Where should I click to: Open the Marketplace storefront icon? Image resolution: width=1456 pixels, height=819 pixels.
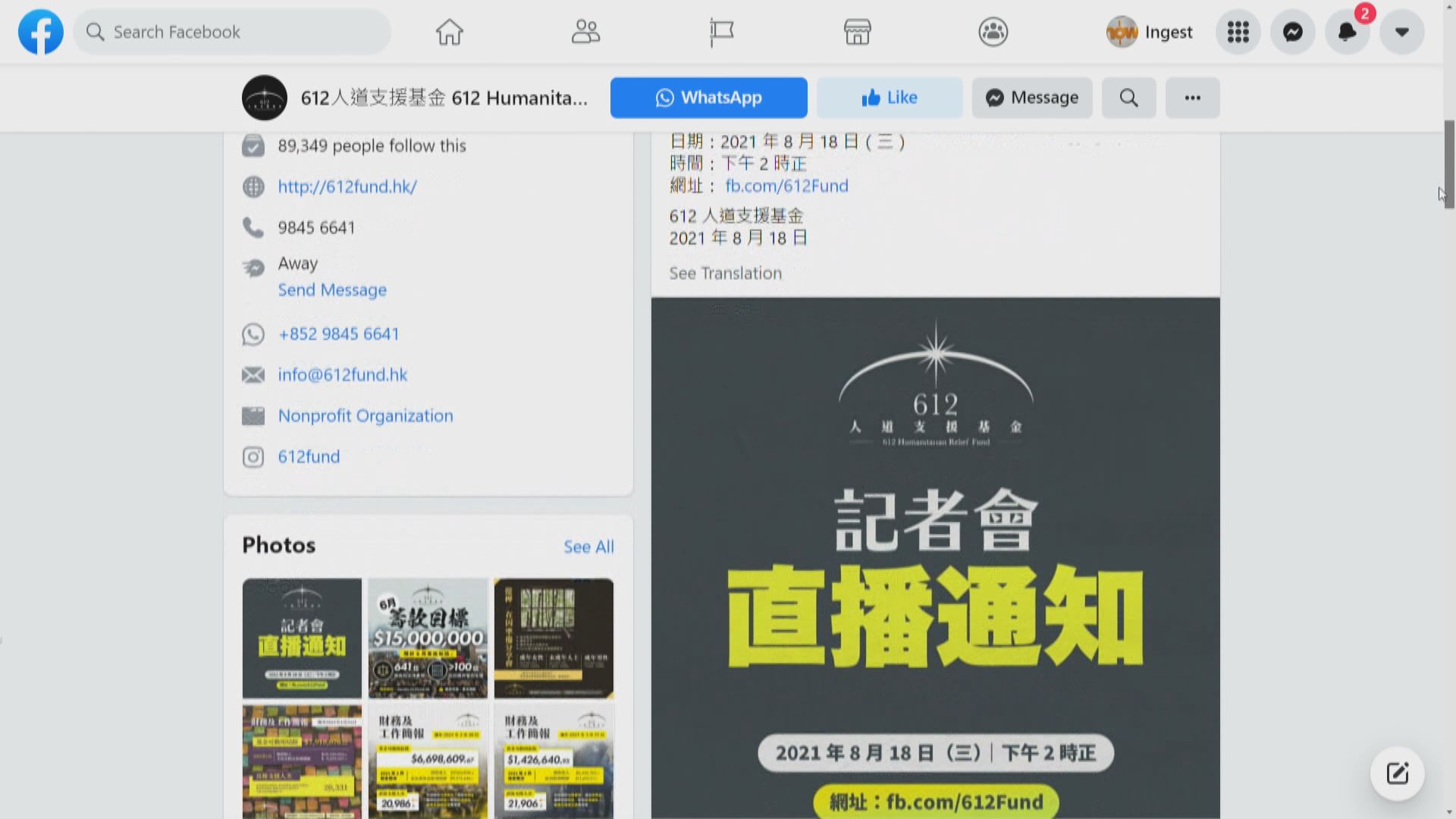click(x=857, y=32)
